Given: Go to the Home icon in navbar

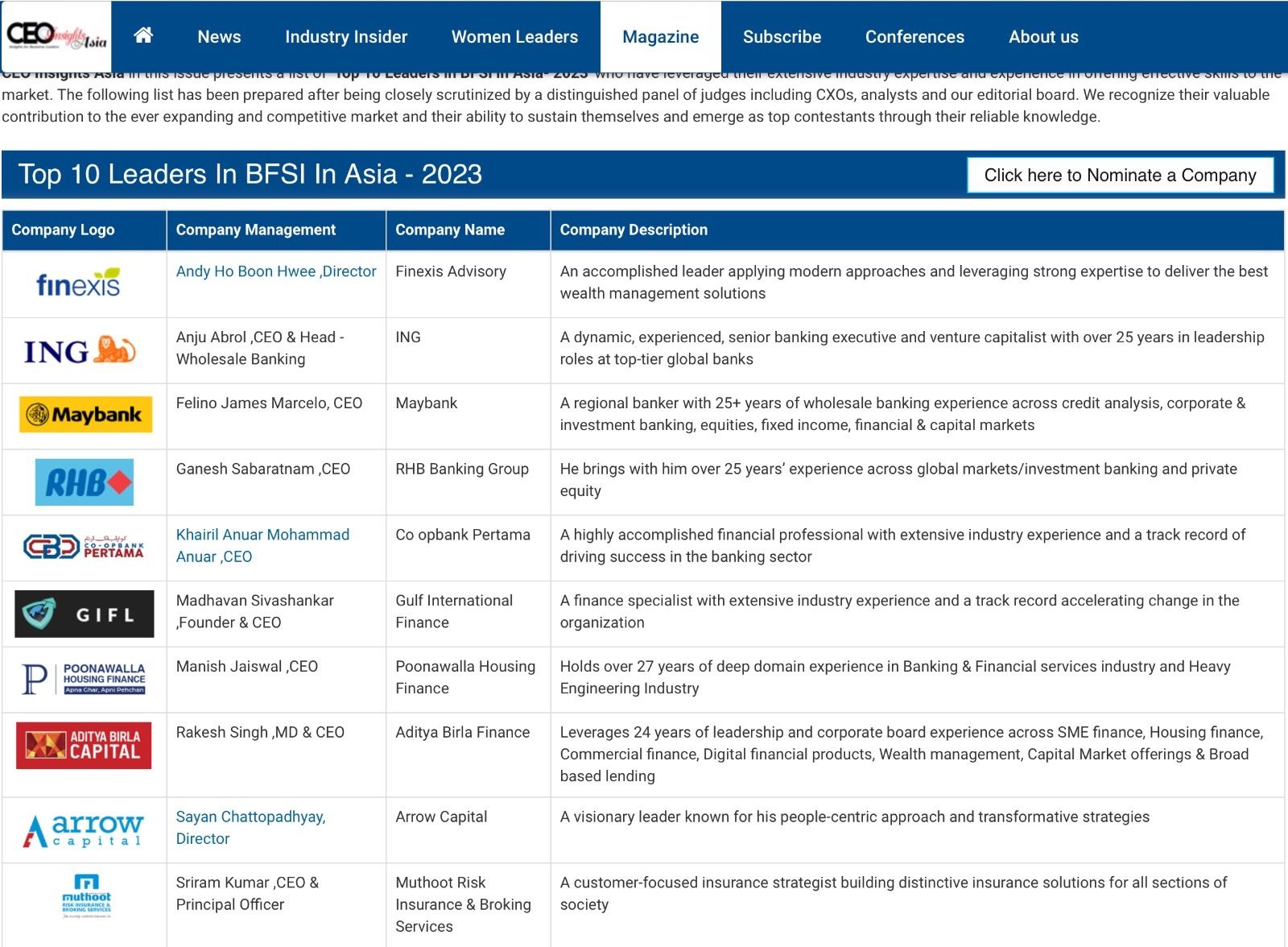Looking at the screenshot, I should (143, 35).
